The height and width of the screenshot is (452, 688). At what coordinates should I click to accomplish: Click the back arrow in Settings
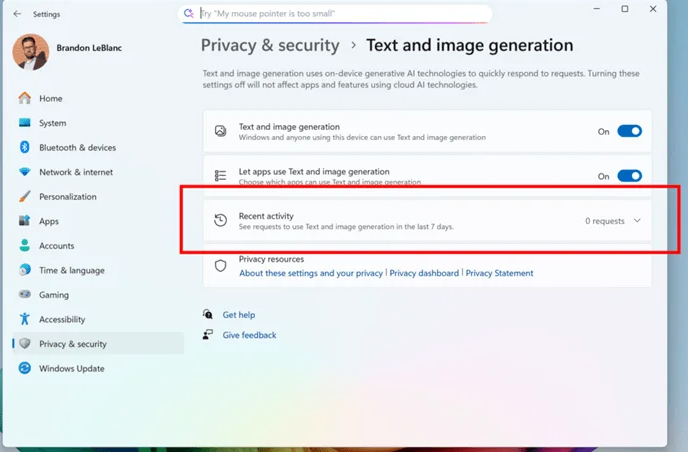click(17, 14)
